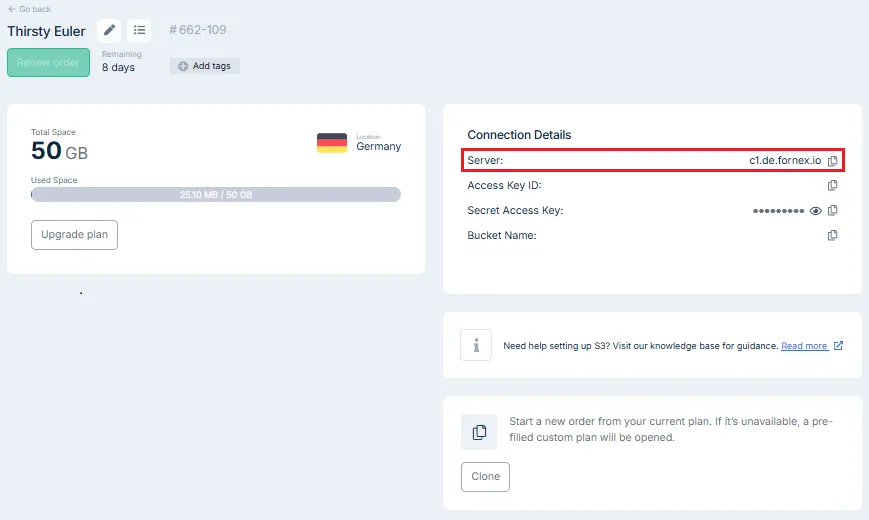
Task: Open the Read more knowledge base link
Action: [x=804, y=346]
